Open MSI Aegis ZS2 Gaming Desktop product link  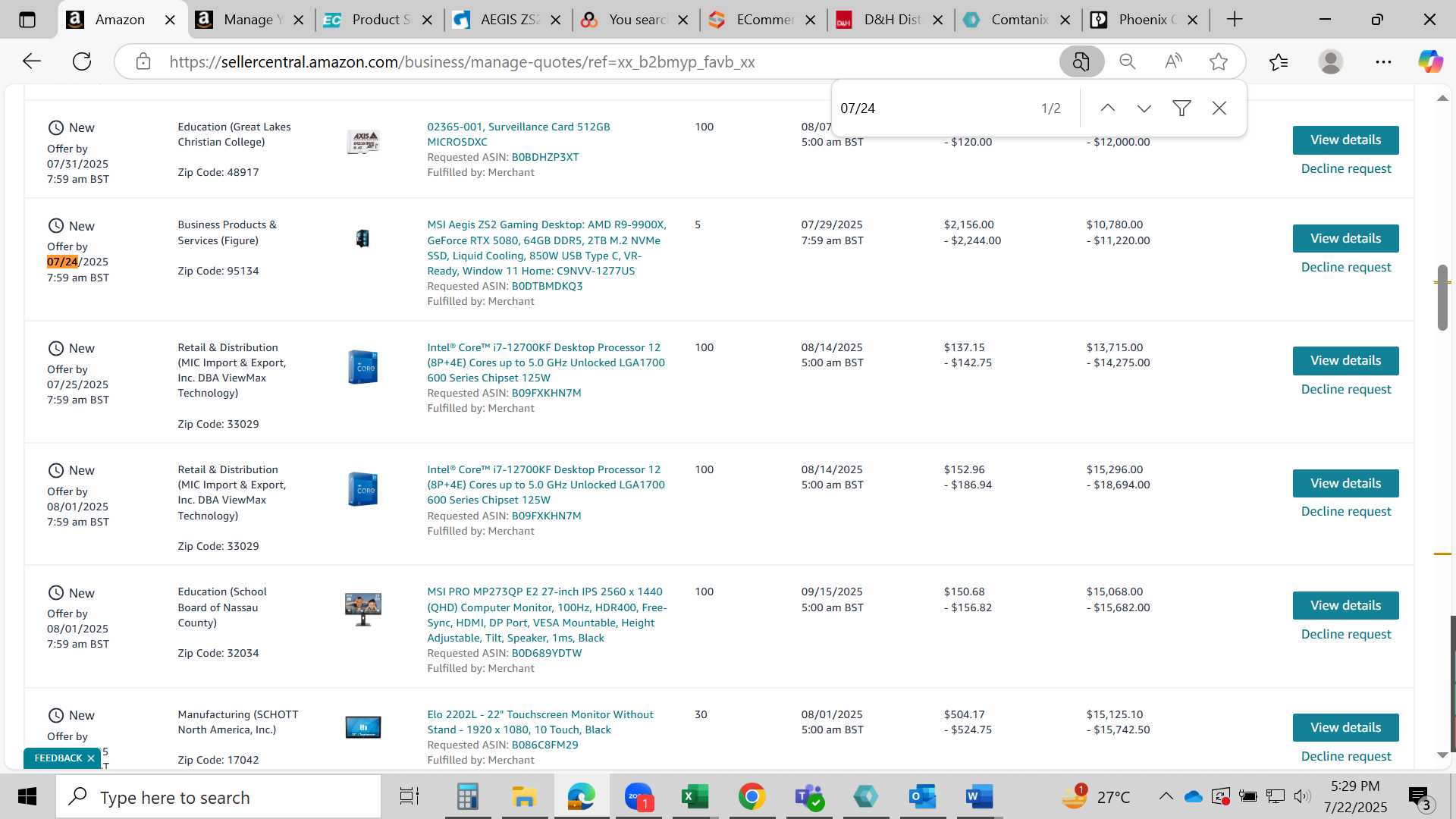pos(546,248)
